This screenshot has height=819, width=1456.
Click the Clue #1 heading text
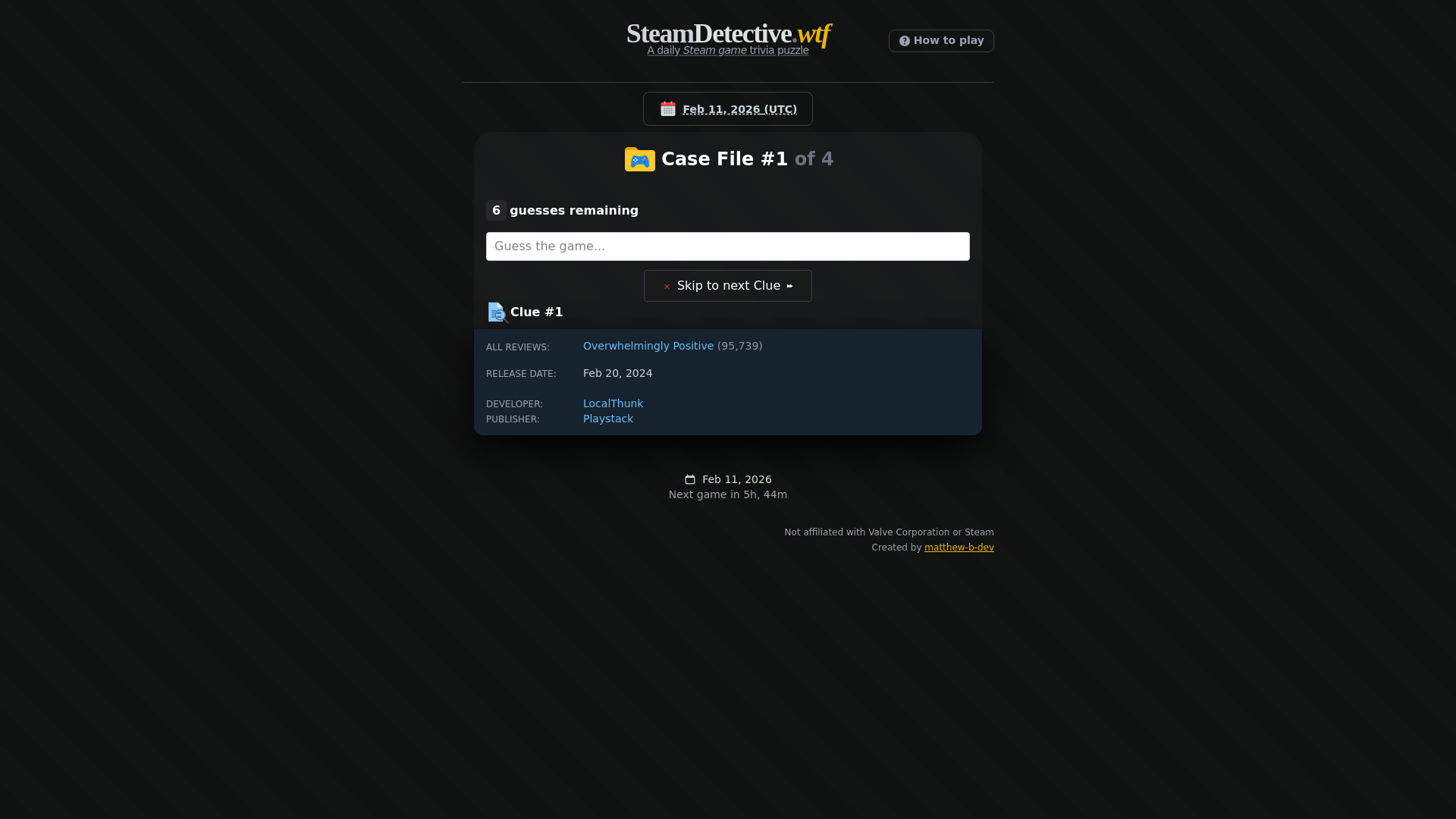coord(537,312)
